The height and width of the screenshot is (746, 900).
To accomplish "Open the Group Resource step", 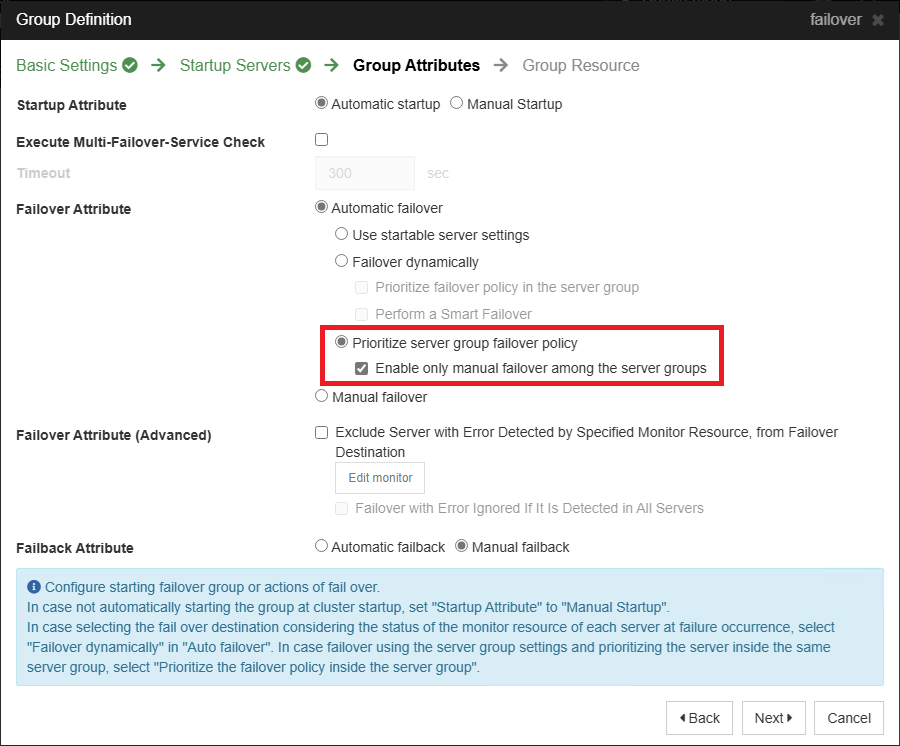I will tap(580, 65).
